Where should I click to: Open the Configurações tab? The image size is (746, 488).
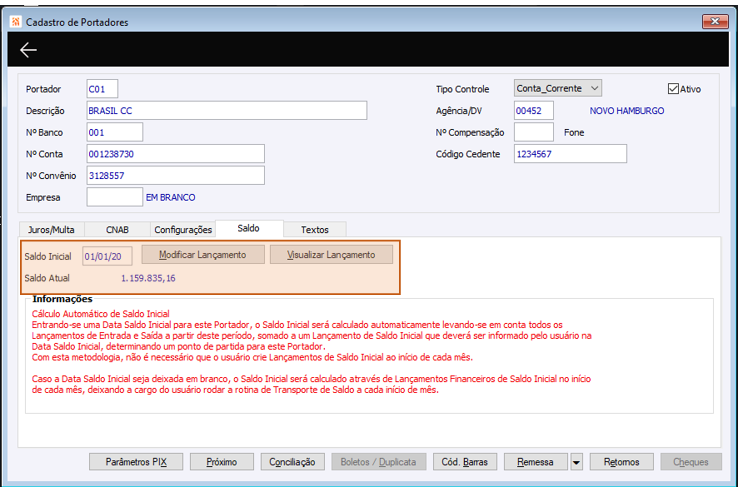pos(183,229)
